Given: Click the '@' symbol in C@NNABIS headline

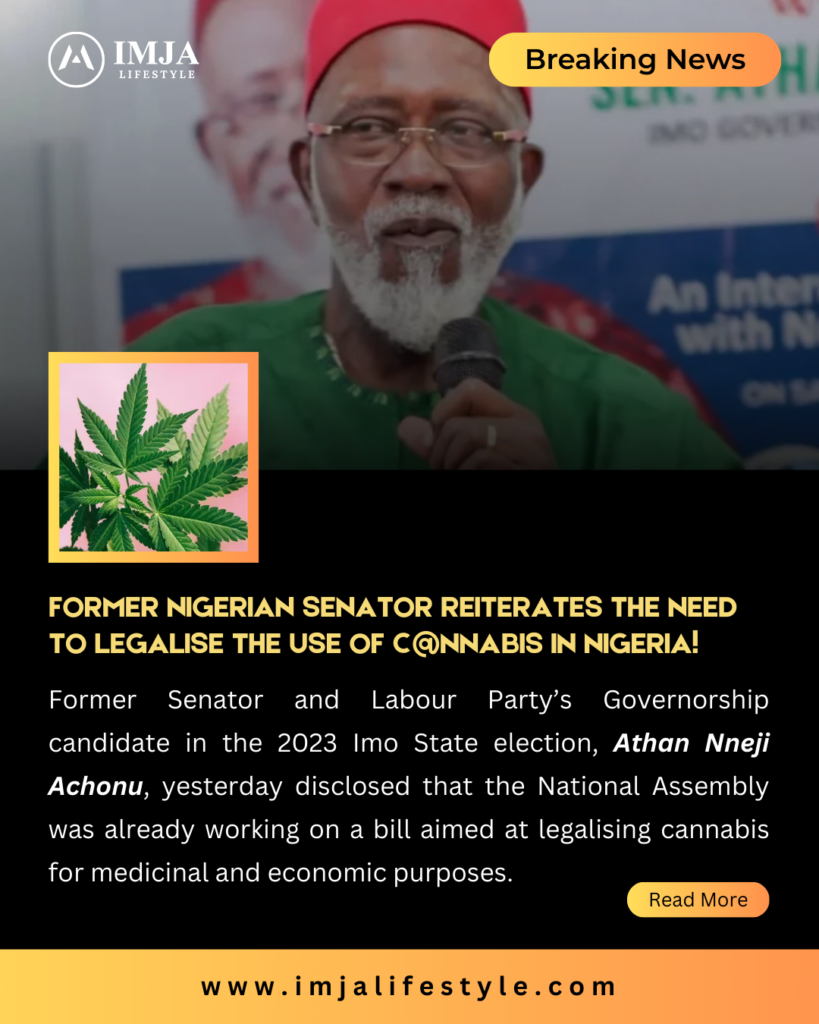Looking at the screenshot, I should pyautogui.click(x=428, y=644).
